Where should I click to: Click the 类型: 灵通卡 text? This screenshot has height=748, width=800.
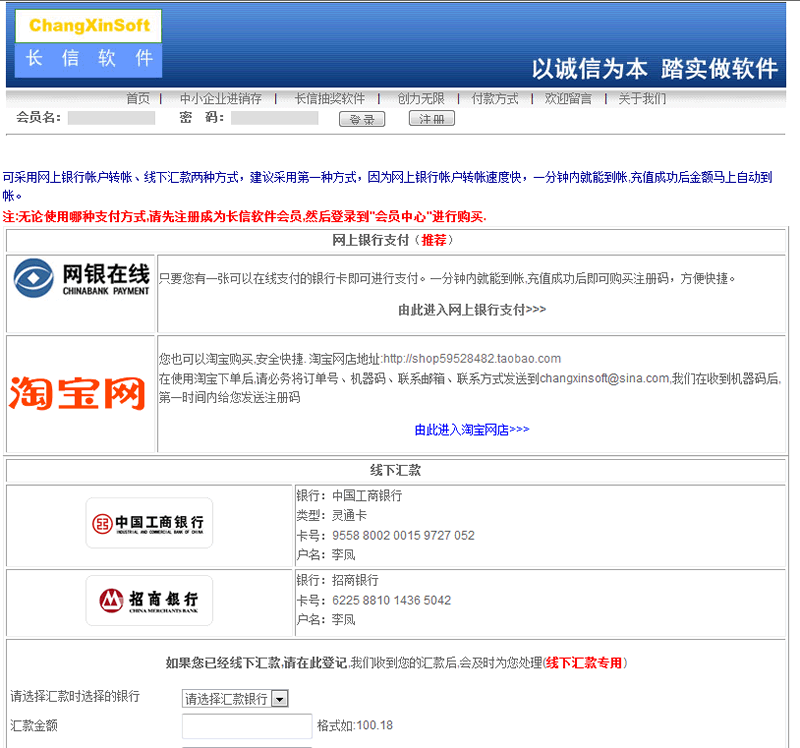pos(332,515)
